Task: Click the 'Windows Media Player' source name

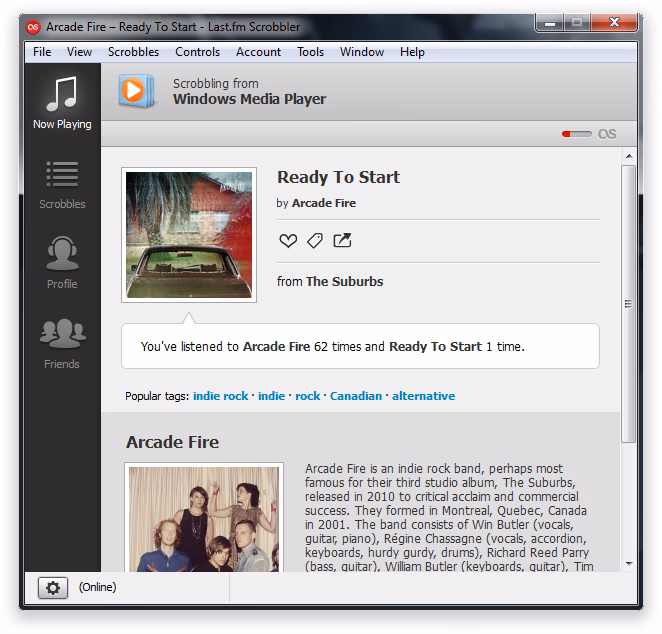Action: click(250, 99)
